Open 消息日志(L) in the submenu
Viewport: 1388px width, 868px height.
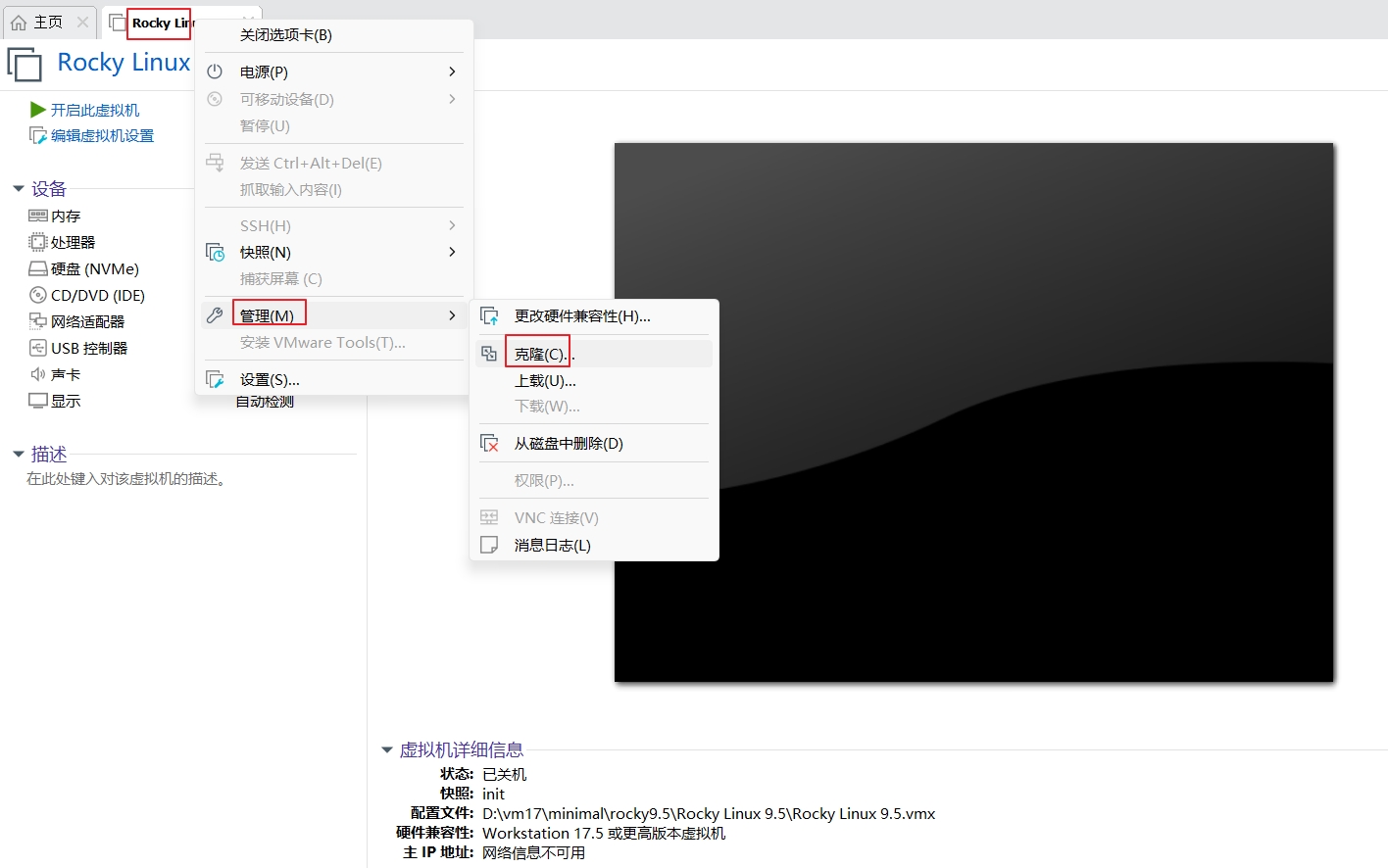tap(594, 546)
